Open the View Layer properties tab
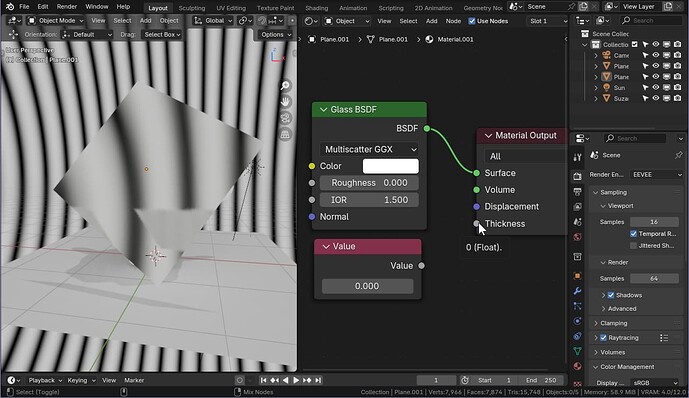This screenshot has width=689, height=398. click(577, 207)
